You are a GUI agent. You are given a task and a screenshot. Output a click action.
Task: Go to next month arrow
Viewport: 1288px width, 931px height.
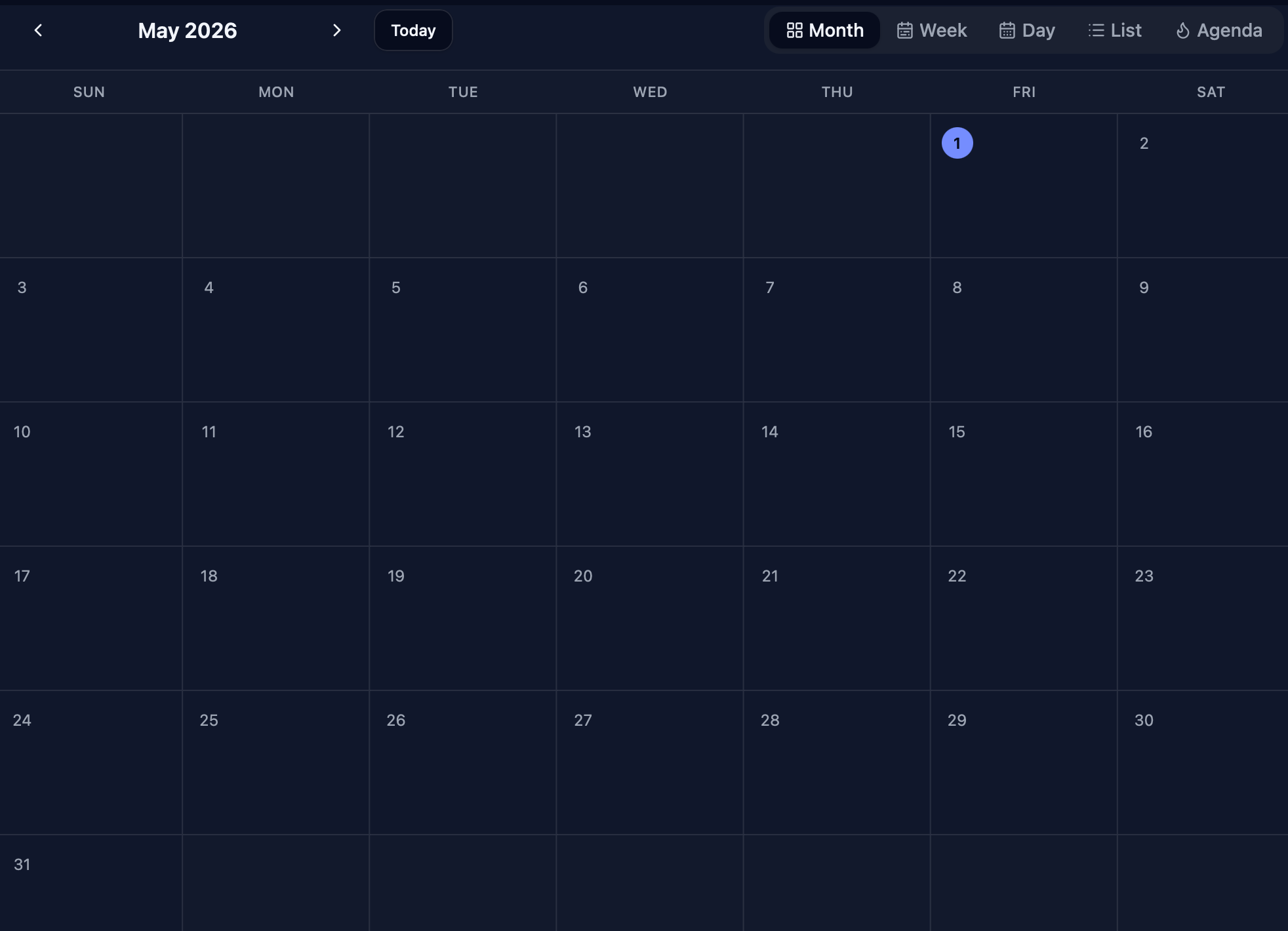point(336,30)
